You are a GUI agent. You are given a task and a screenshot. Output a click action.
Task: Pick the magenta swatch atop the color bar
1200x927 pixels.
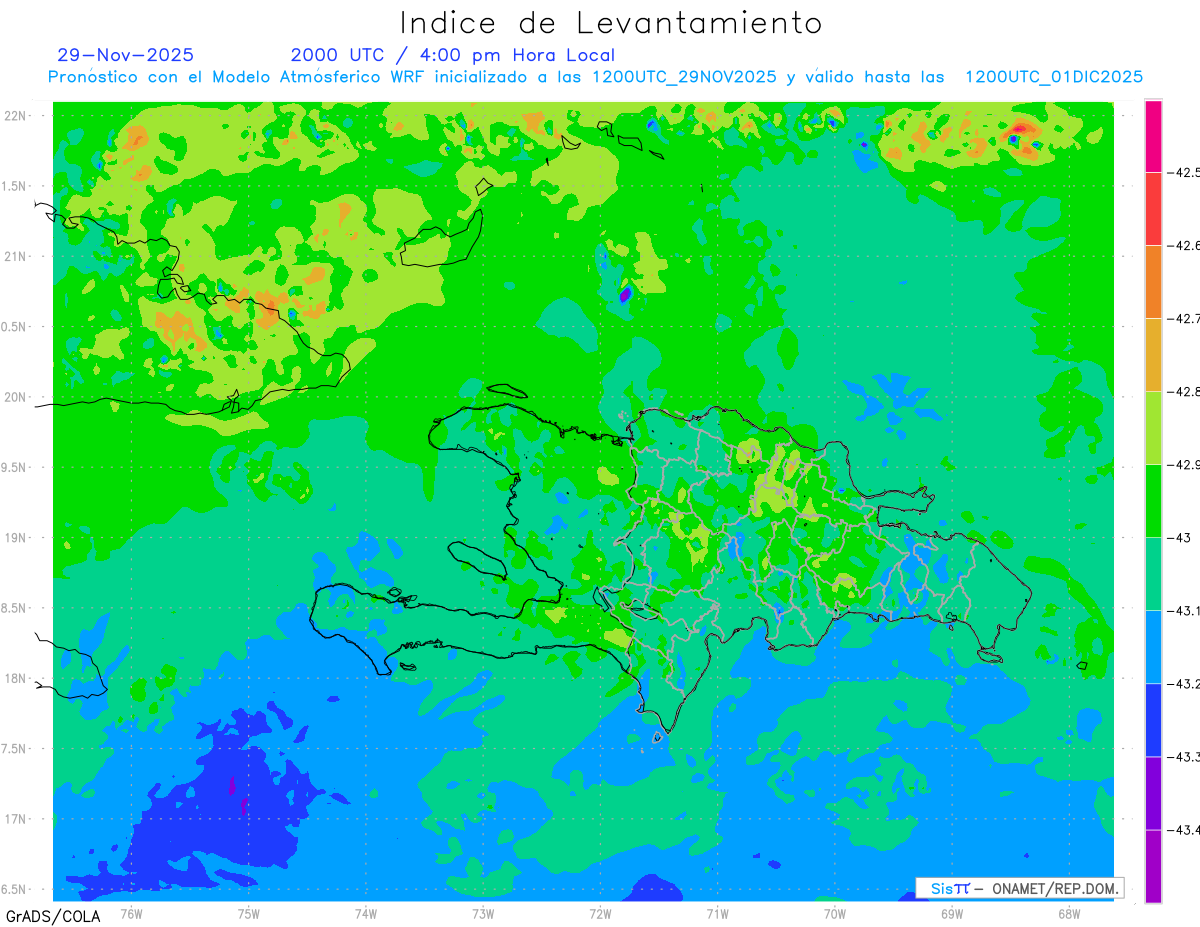pos(1153,136)
